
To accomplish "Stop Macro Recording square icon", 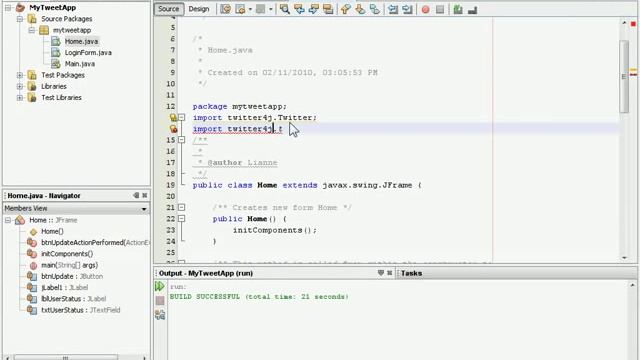I will [440, 9].
